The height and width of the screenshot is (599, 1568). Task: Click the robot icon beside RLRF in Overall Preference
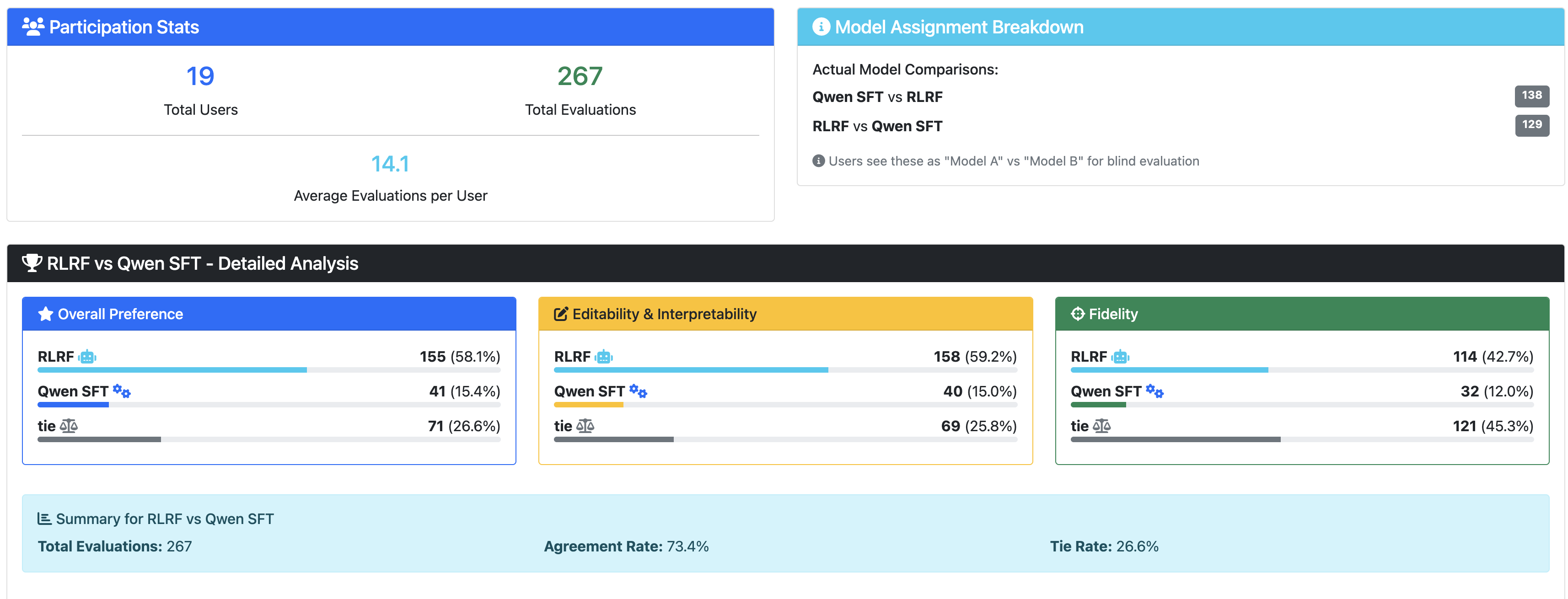(x=87, y=357)
